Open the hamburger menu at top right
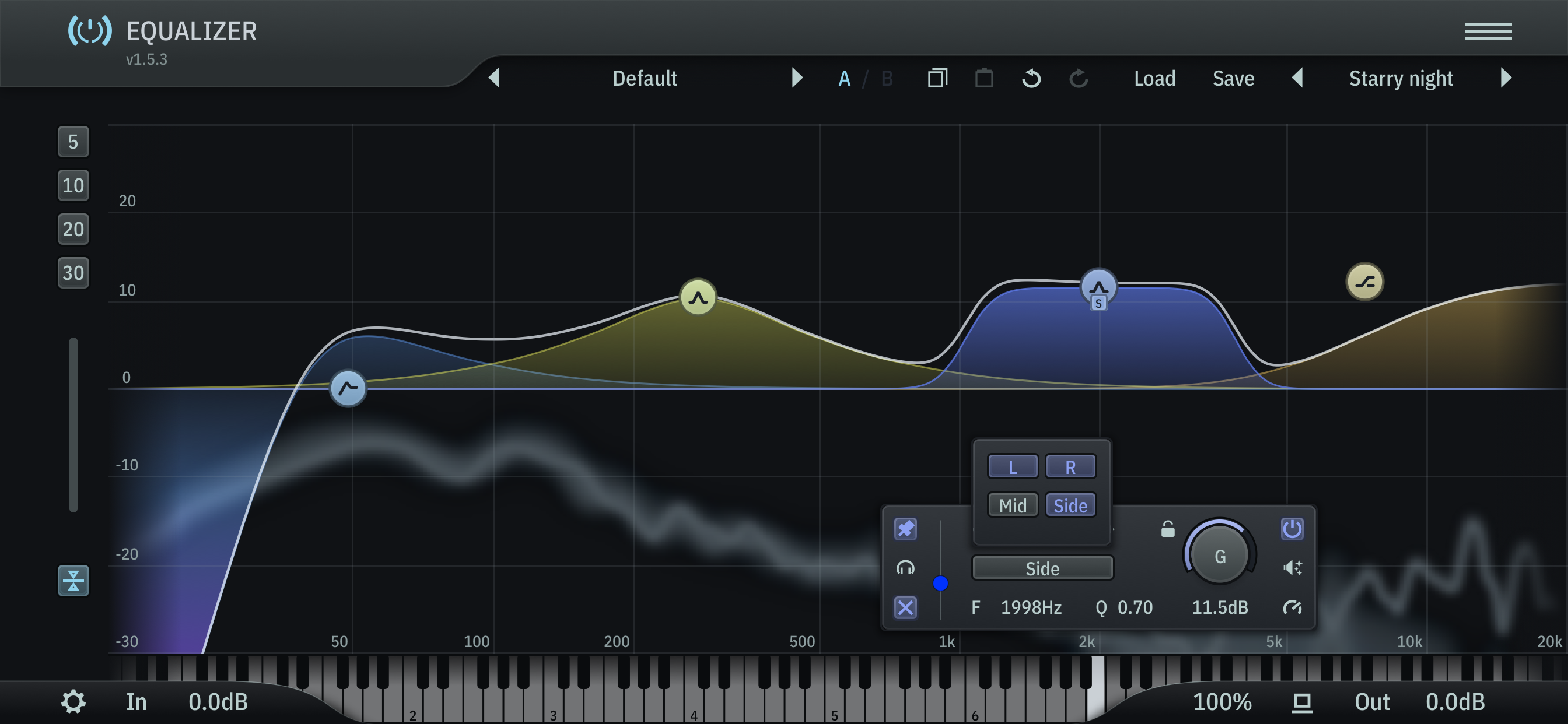The height and width of the screenshot is (724, 1568). (x=1487, y=31)
